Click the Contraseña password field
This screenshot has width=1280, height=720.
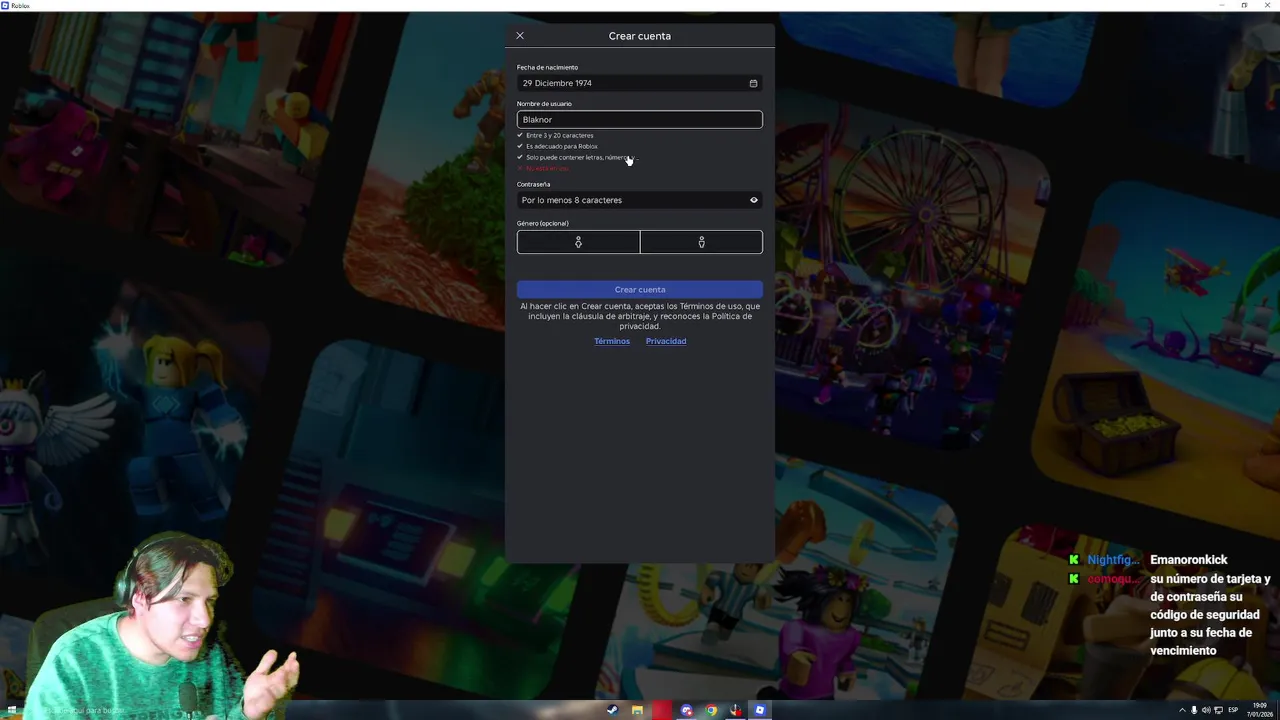click(x=639, y=200)
